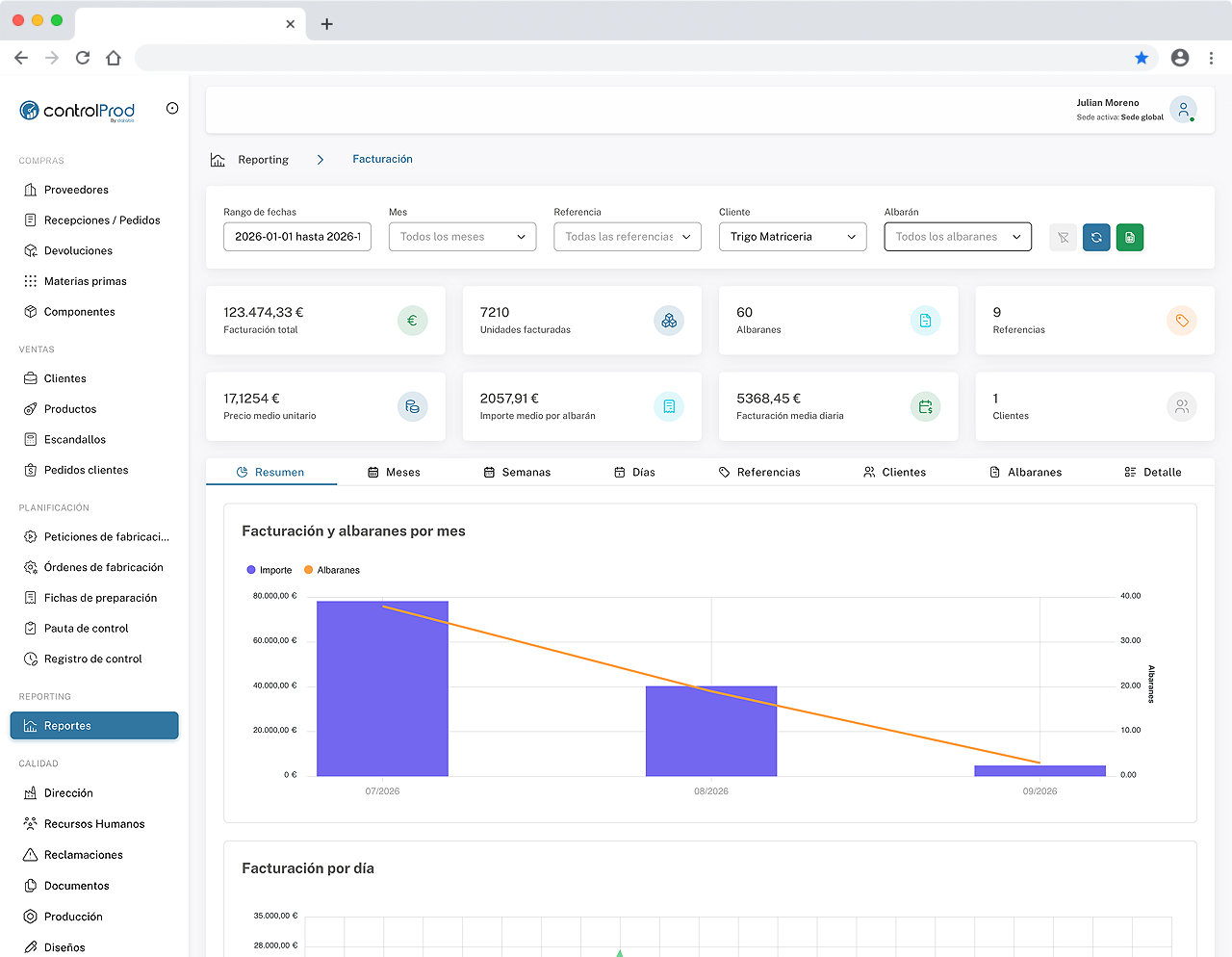Open Registro de control in sidebar

click(x=94, y=660)
